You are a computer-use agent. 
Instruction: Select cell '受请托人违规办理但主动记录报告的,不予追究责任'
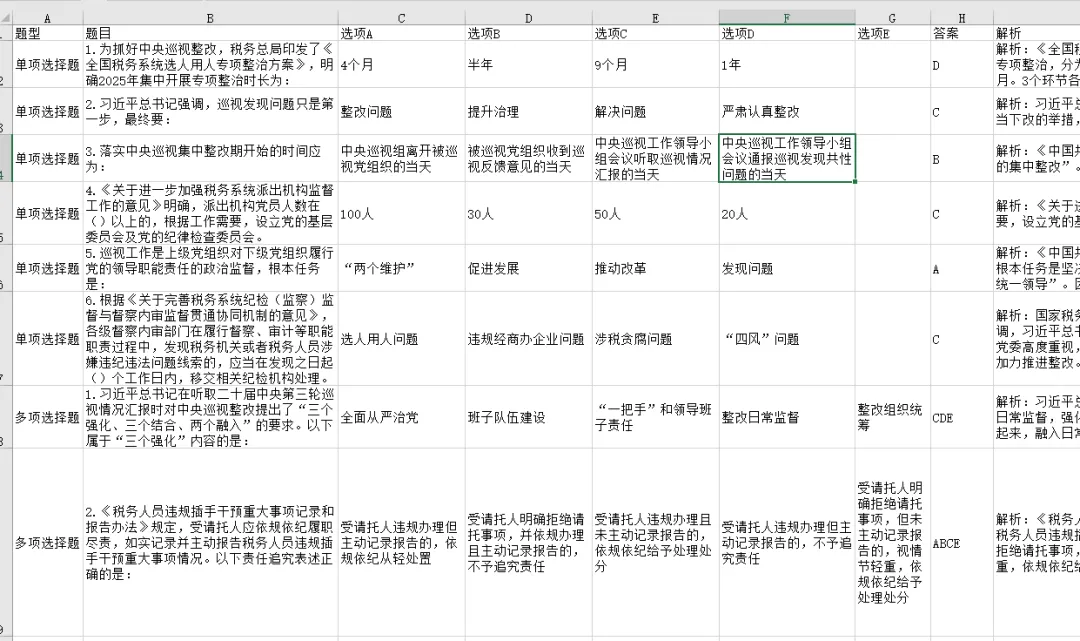click(787, 543)
